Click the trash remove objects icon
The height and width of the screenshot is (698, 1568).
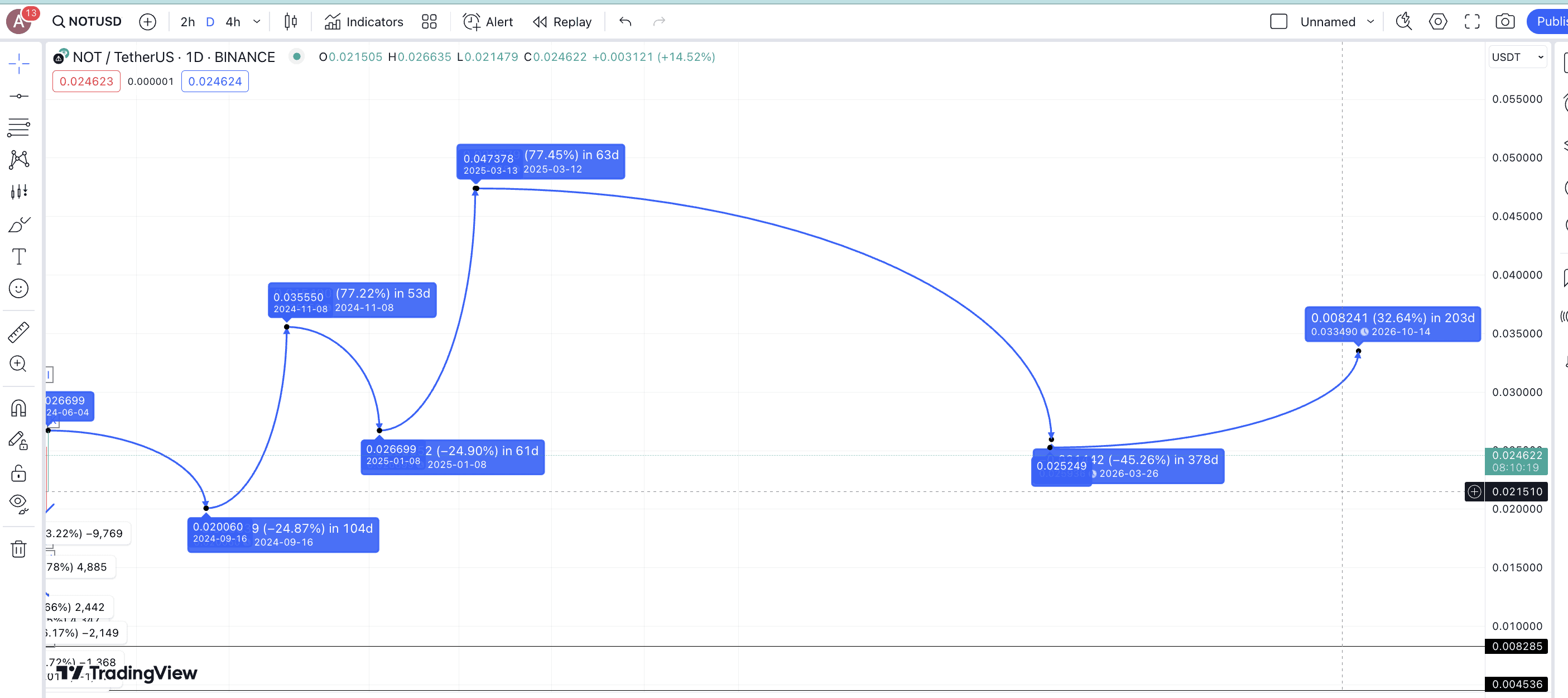pyautogui.click(x=19, y=549)
